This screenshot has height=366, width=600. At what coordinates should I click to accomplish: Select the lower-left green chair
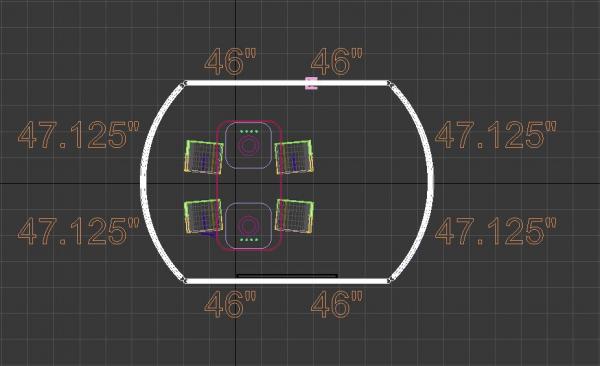[203, 217]
